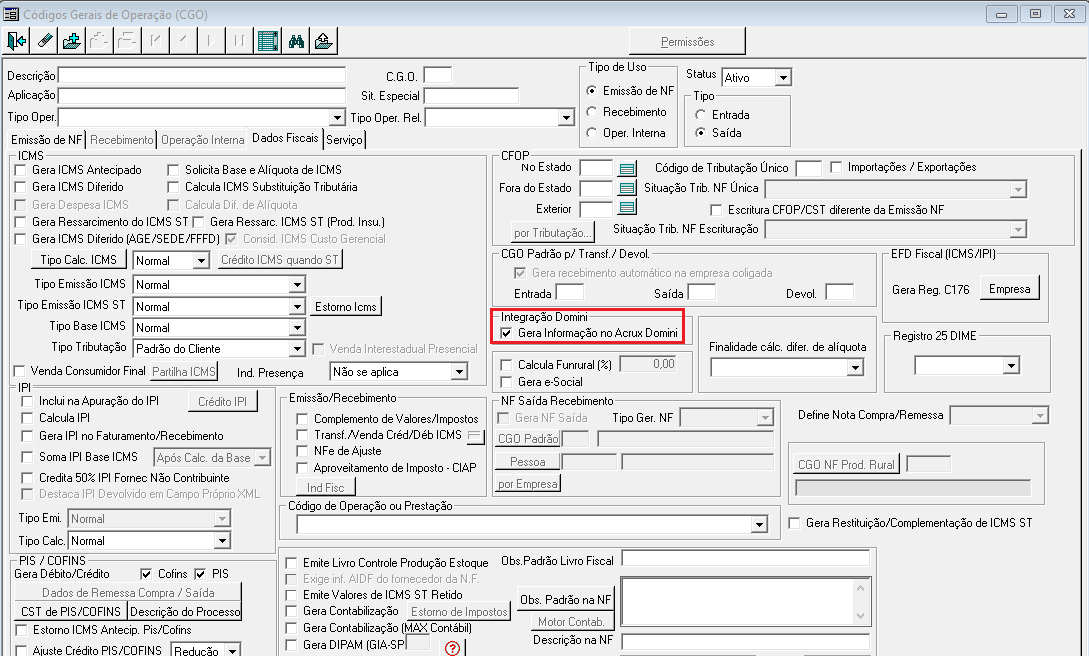Click the Ind Fisc button
Viewport: 1089px width, 656px height.
click(x=326, y=488)
